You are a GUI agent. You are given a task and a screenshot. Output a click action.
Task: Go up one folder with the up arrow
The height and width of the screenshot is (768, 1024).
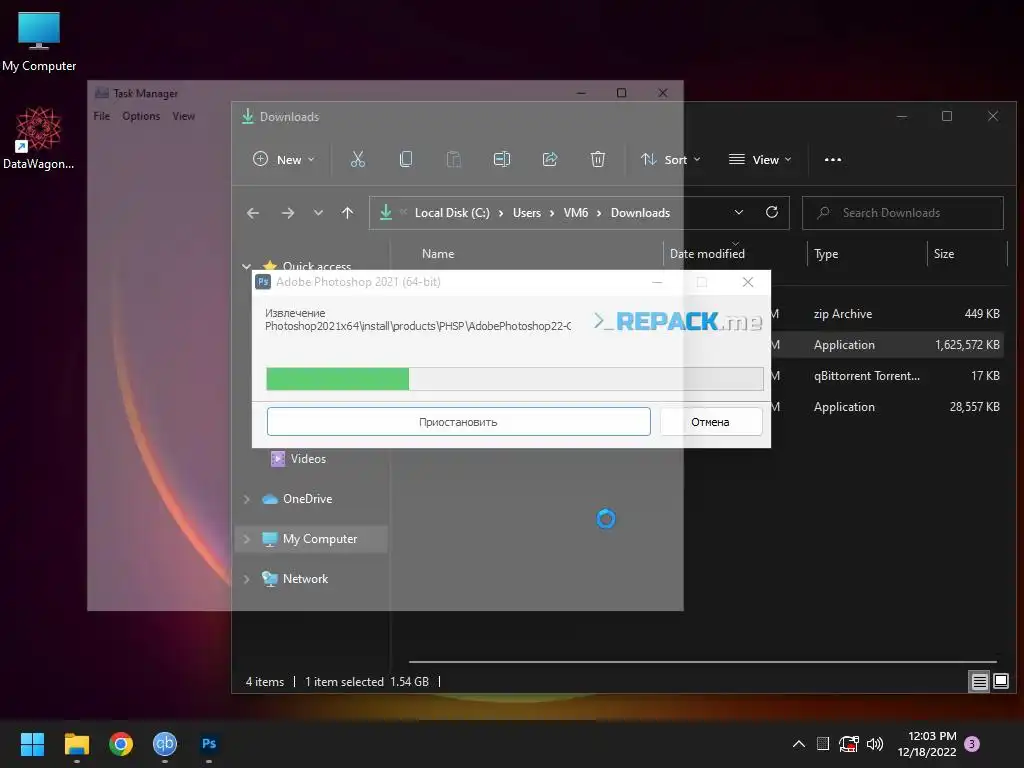pos(347,213)
